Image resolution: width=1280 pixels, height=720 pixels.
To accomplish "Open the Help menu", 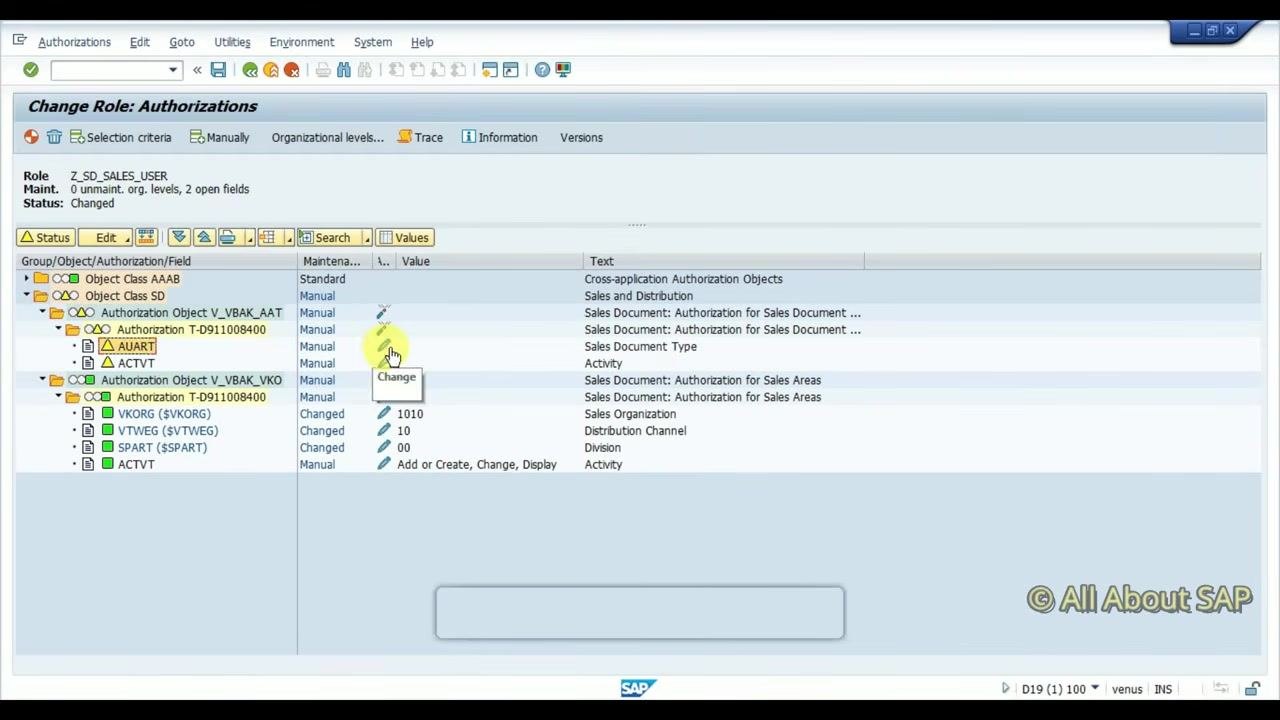I will pyautogui.click(x=422, y=42).
